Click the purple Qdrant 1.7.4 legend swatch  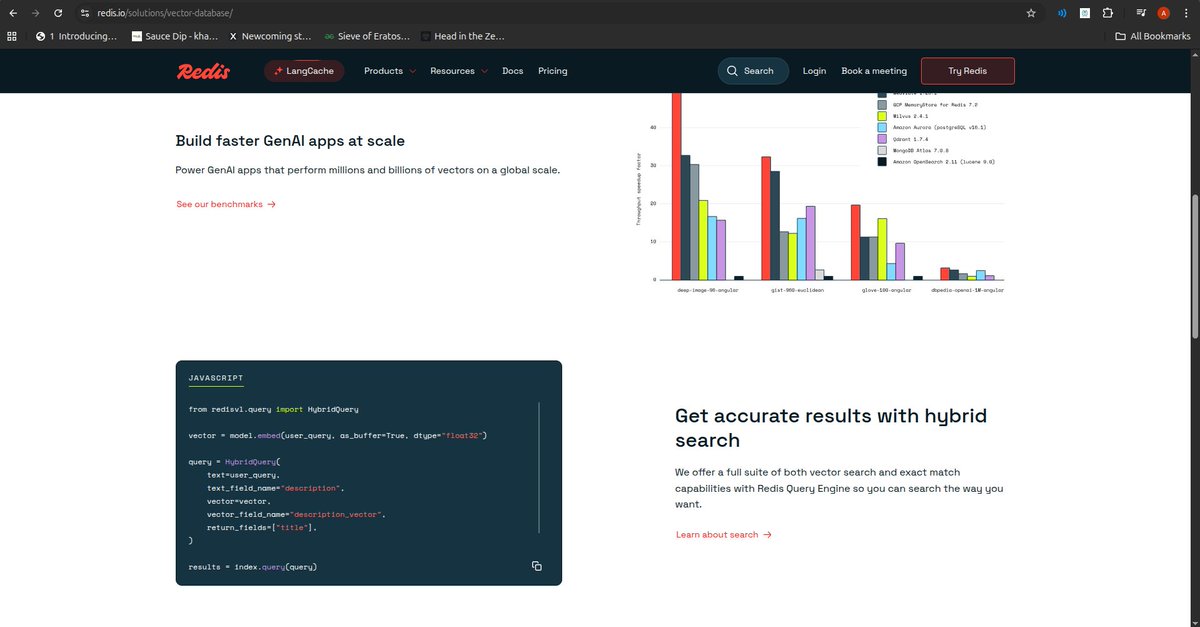coord(882,139)
